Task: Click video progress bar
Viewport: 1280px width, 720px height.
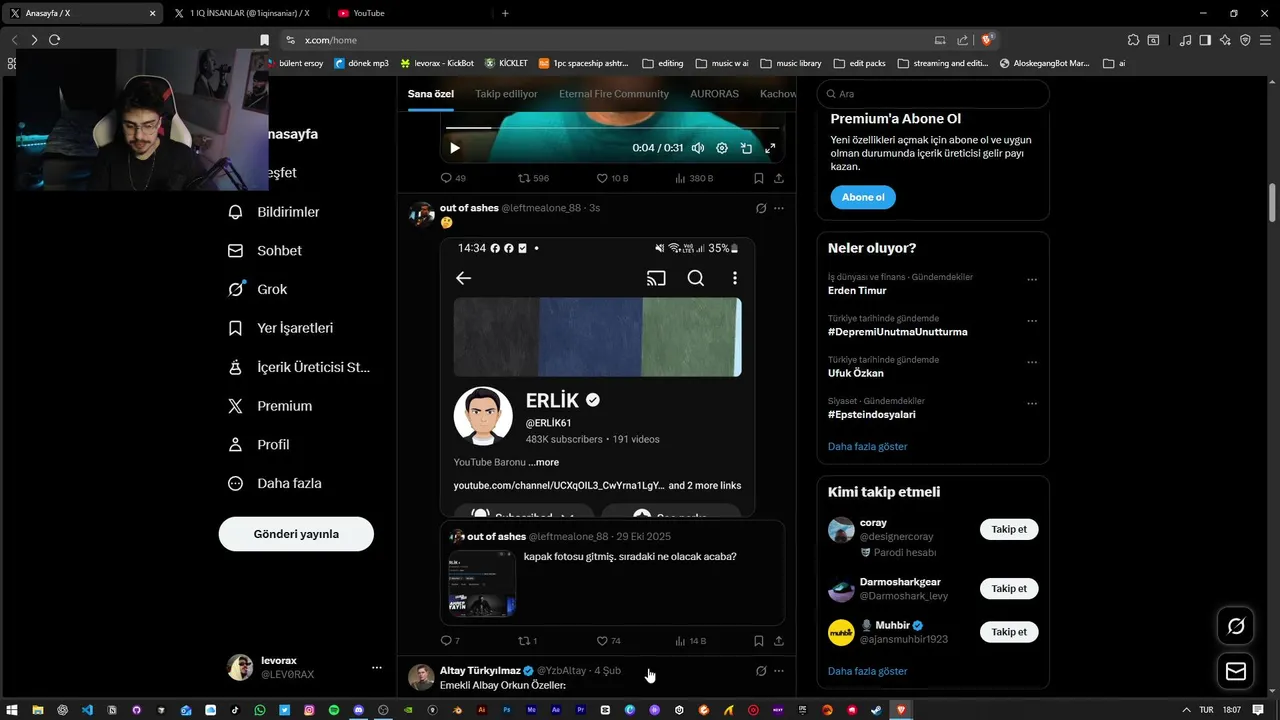Action: pos(612,128)
